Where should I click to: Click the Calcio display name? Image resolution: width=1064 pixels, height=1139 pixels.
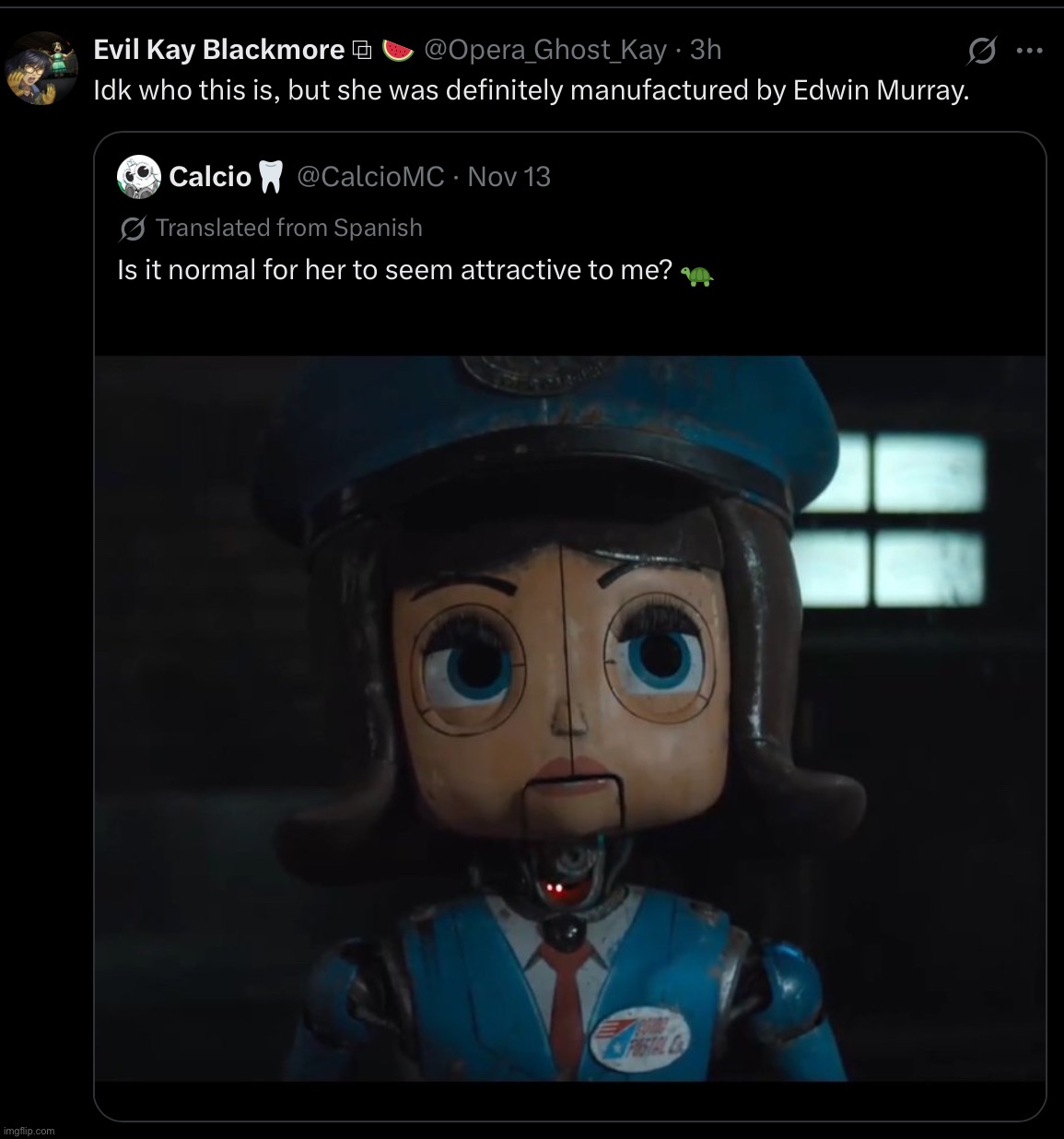[x=210, y=177]
